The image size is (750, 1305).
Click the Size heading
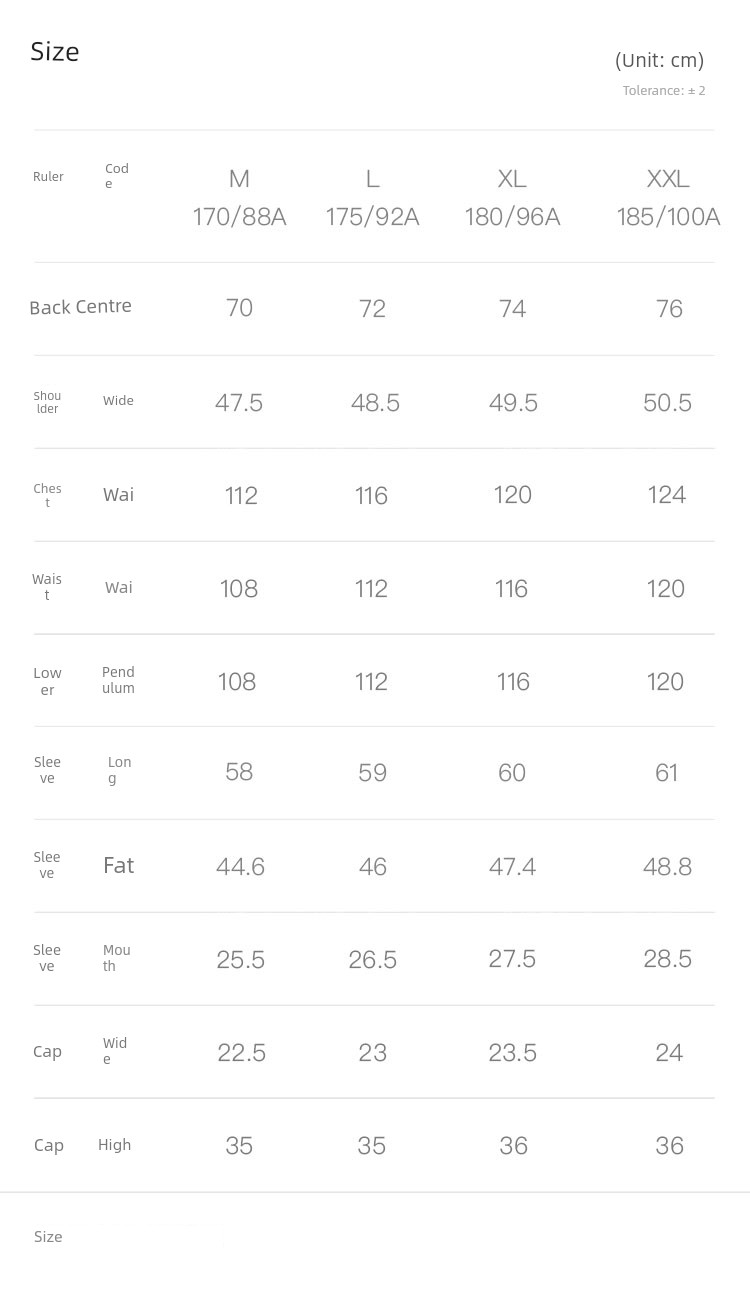tap(55, 52)
